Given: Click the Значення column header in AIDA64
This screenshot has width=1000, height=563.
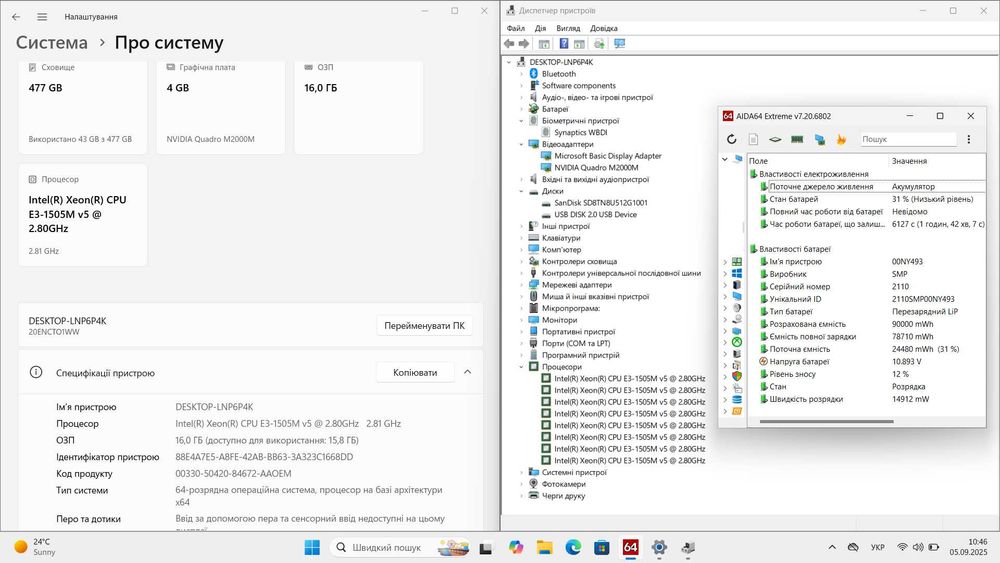Looking at the screenshot, I should (x=938, y=161).
